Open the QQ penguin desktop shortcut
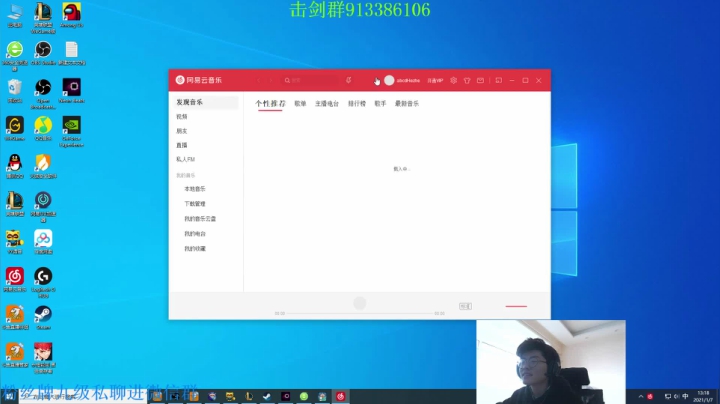720x404 pixels. coord(15,166)
